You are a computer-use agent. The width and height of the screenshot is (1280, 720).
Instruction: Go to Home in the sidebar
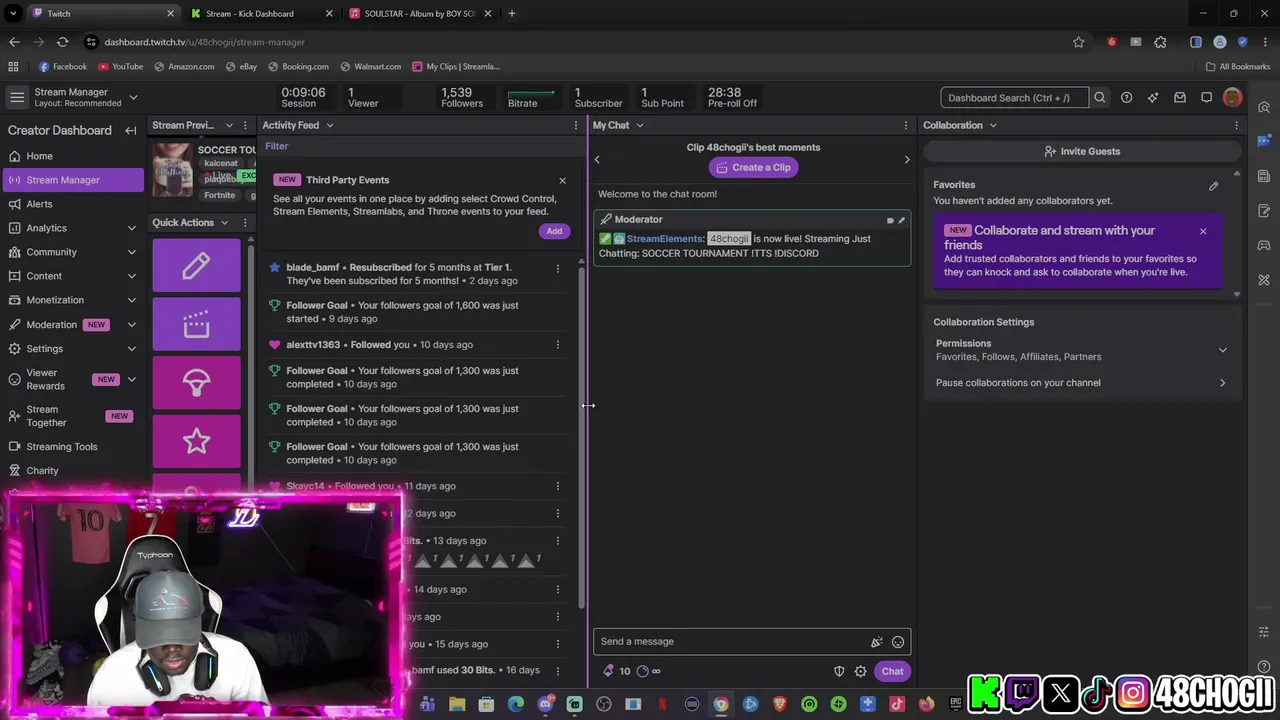[72, 156]
